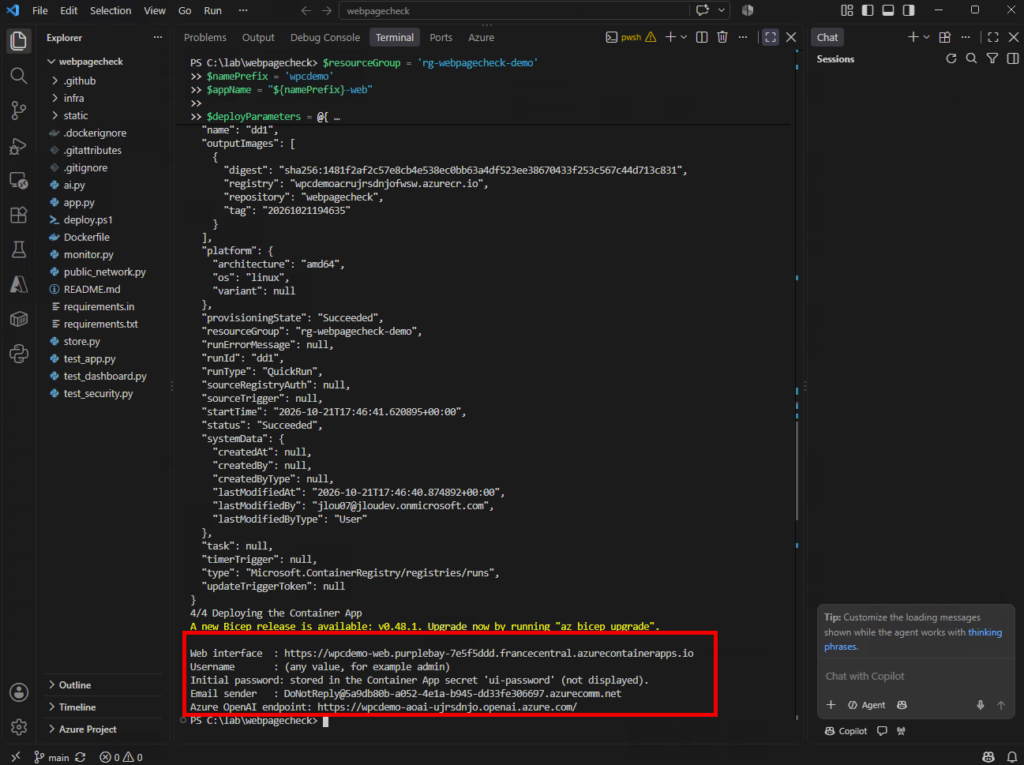Open README.md in the explorer
The image size is (1024, 765).
103,289
